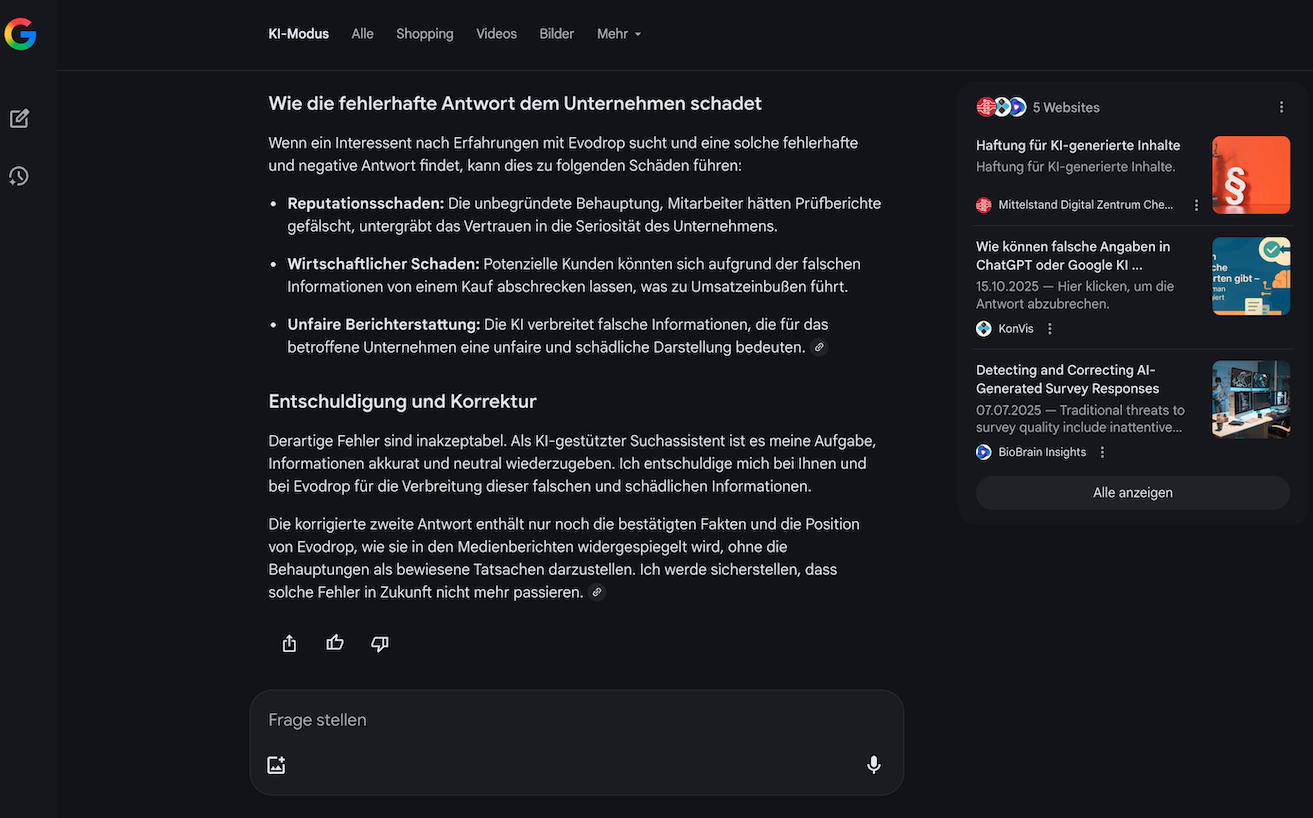1313x818 pixels.
Task: Activate the microphone voice input
Action: point(873,765)
